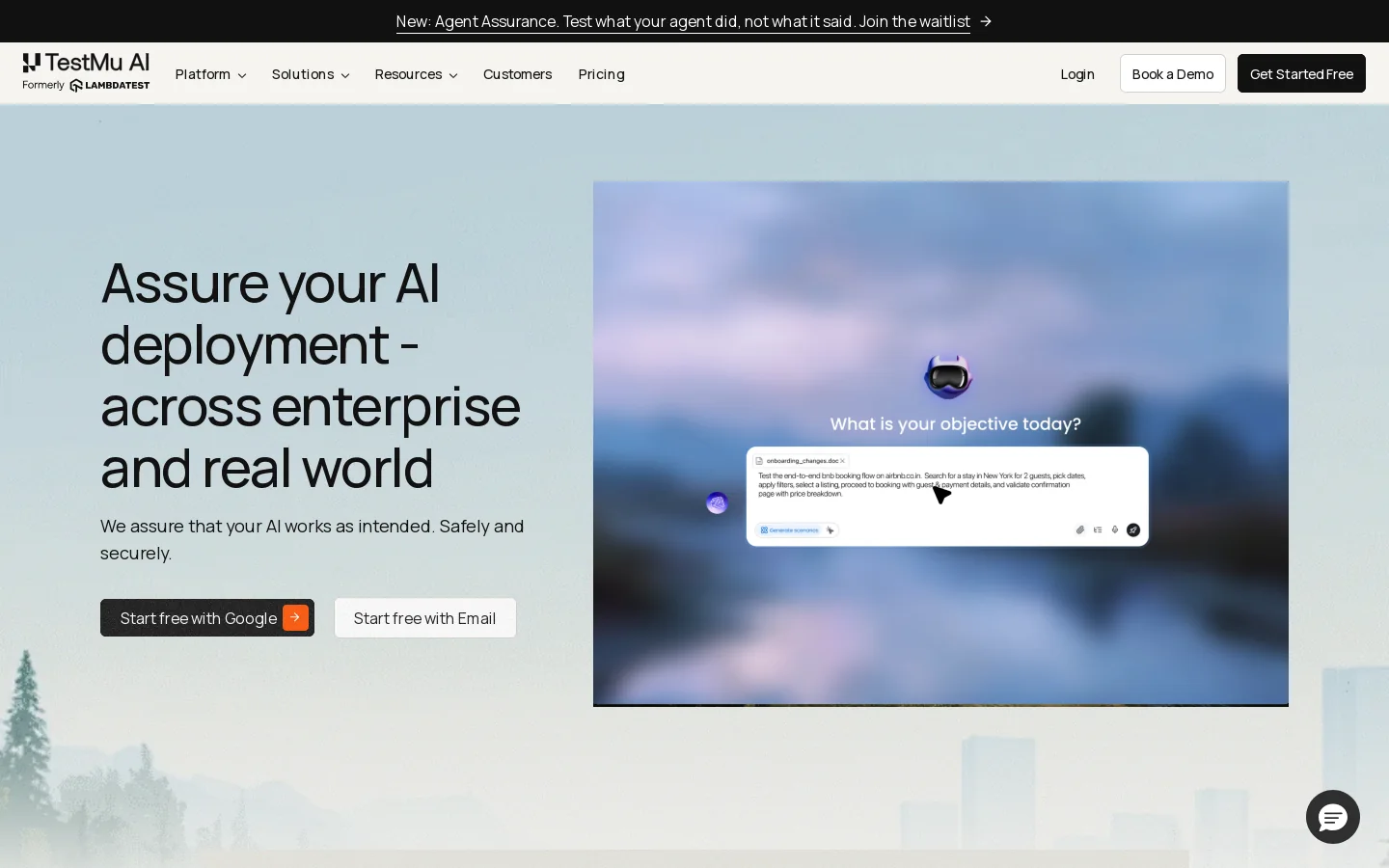
Task: Click Start free with Email
Action: pos(425,618)
